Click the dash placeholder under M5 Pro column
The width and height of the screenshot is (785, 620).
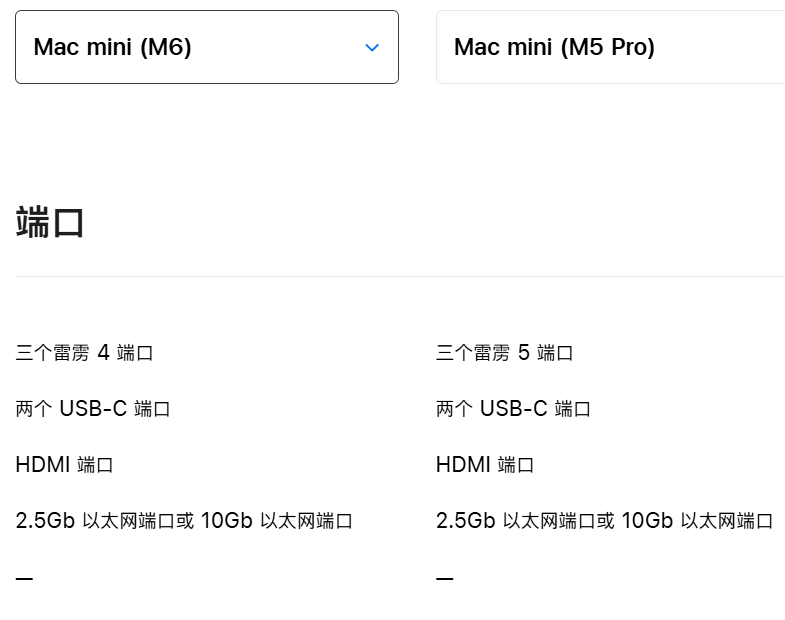(445, 578)
